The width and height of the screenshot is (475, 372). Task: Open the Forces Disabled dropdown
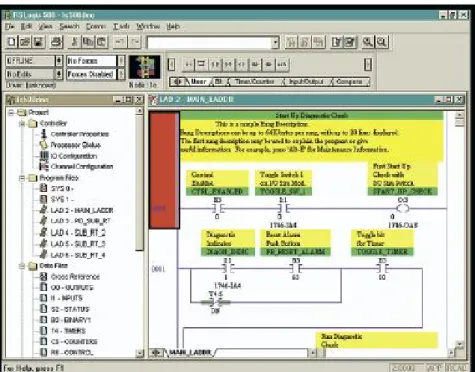coord(121,74)
